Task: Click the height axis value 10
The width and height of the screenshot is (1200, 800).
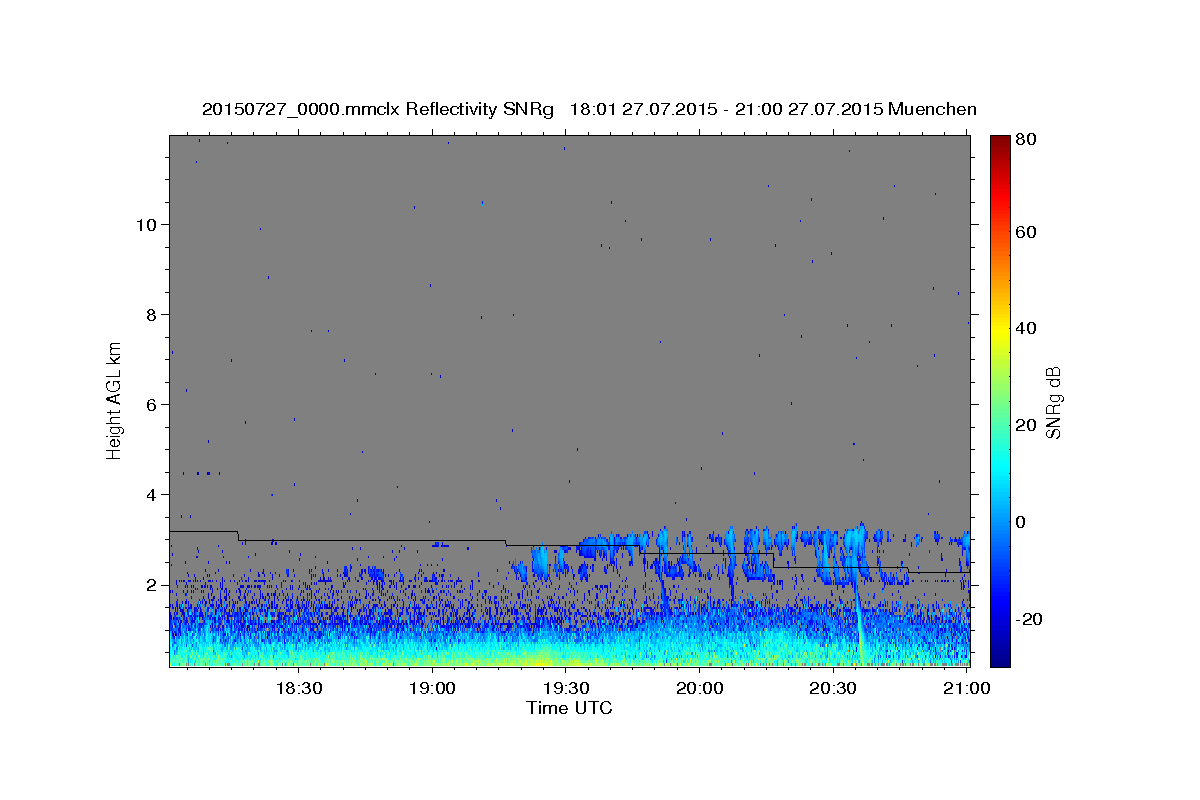Action: pos(147,224)
